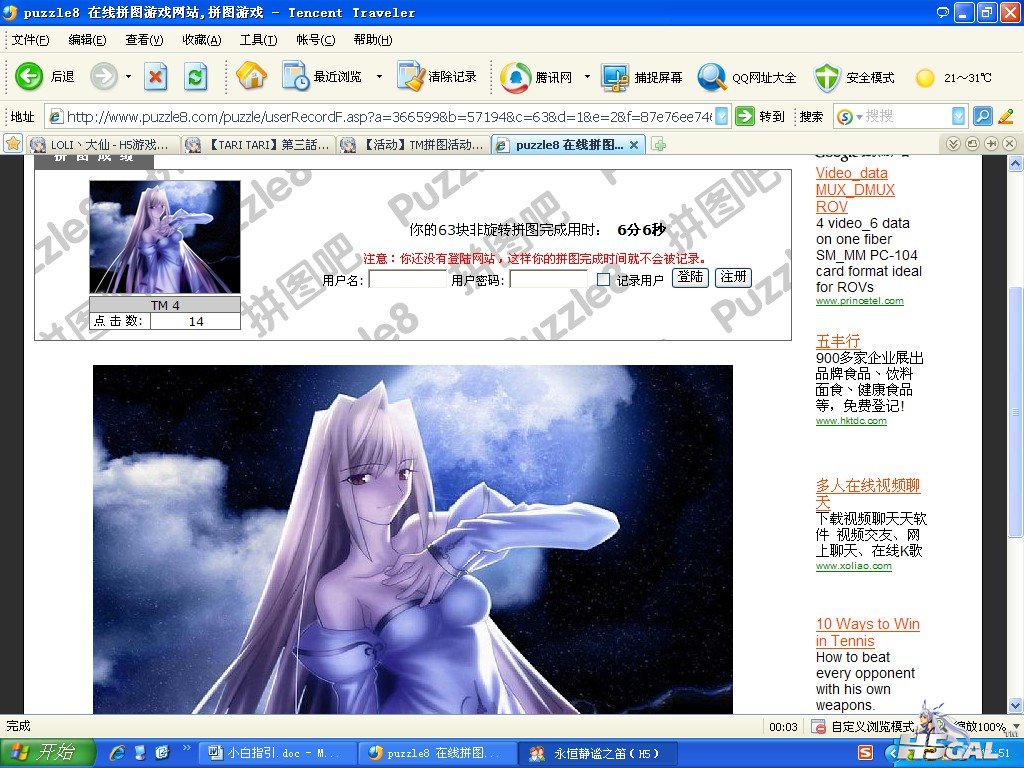The height and width of the screenshot is (768, 1024).
Task: Open the 10 Ways to Win in Tennis link
Action: tap(867, 632)
